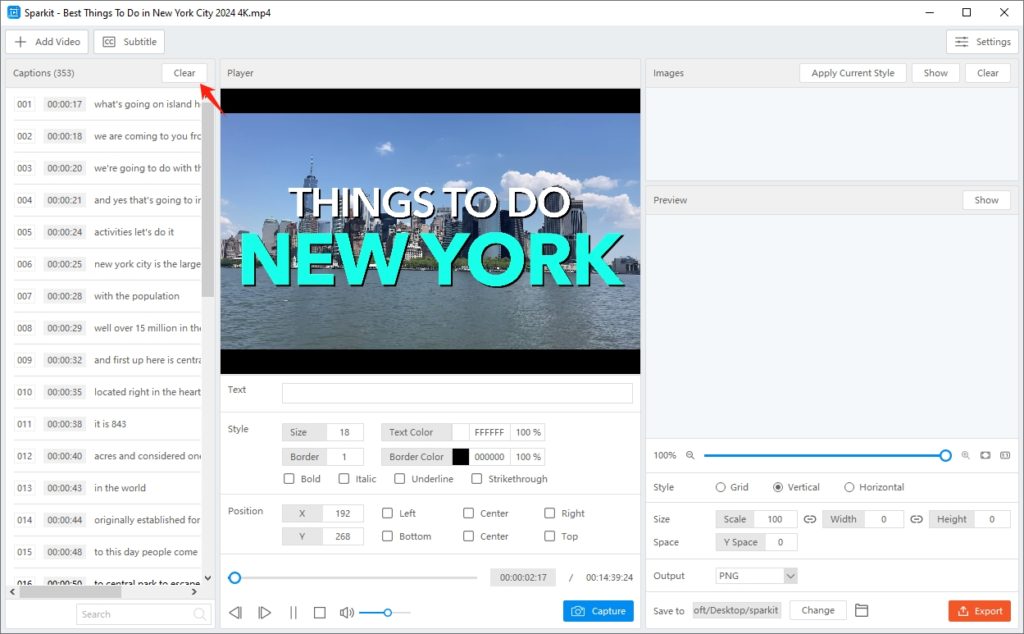Click Show in the Images panel header
The height and width of the screenshot is (634, 1024).
(x=935, y=73)
